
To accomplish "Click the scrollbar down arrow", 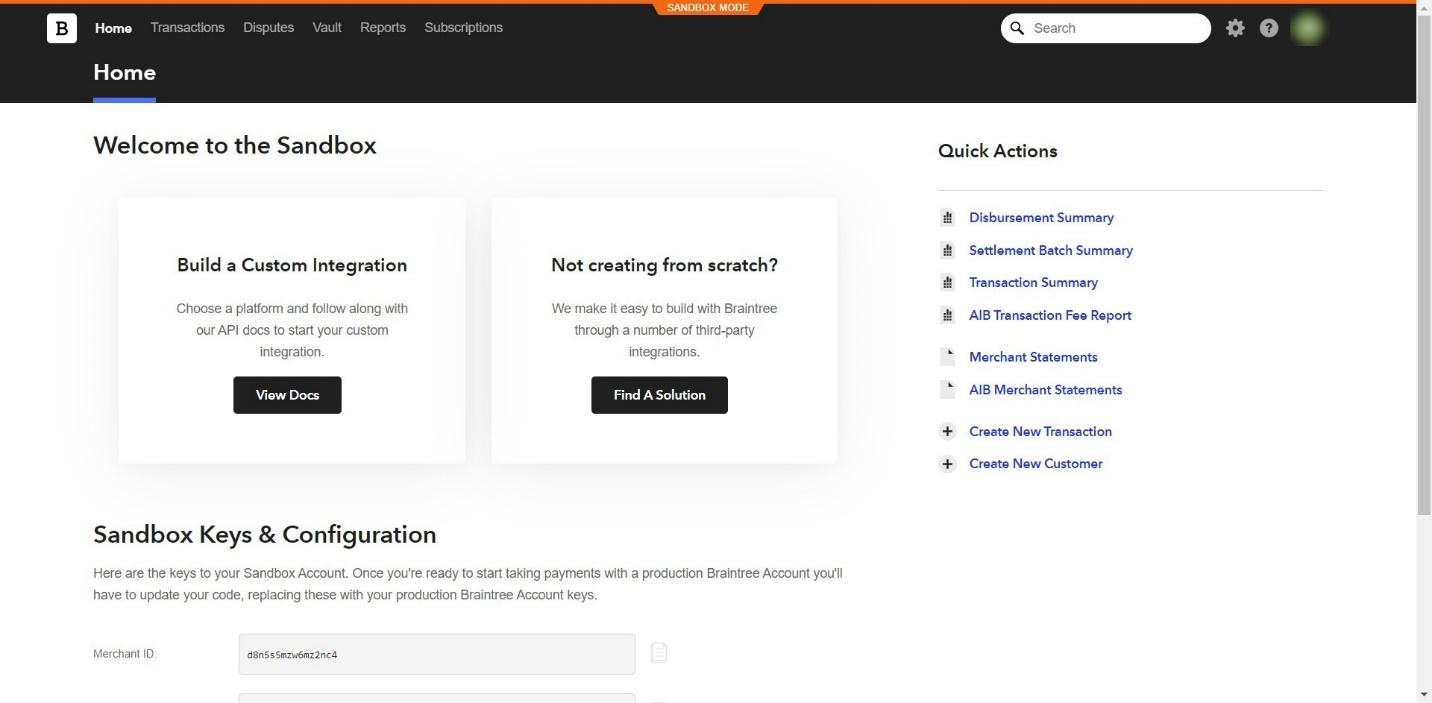I will click(1424, 694).
